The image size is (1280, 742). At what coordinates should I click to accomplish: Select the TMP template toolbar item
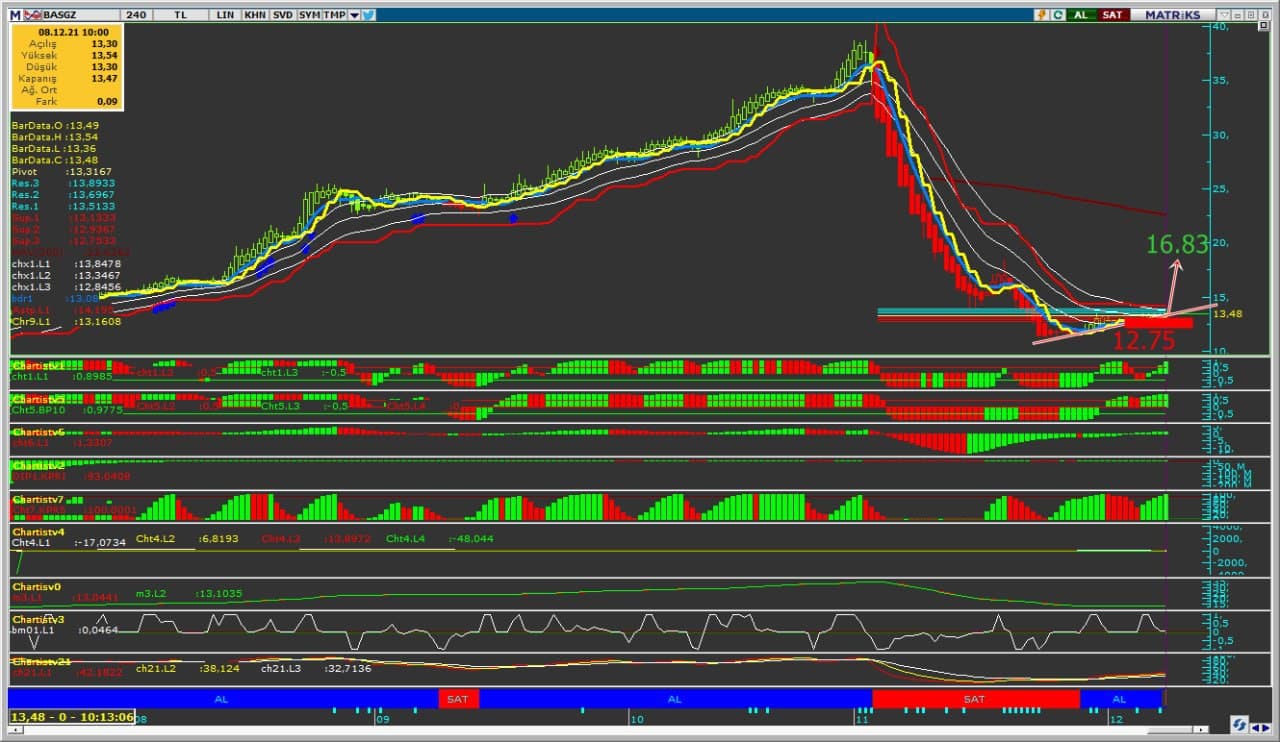click(335, 15)
